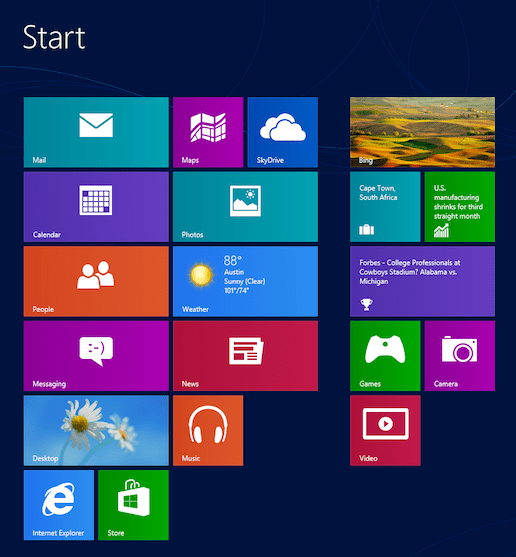This screenshot has height=557, width=516.
Task: Open the Video player tile
Action: (x=385, y=431)
